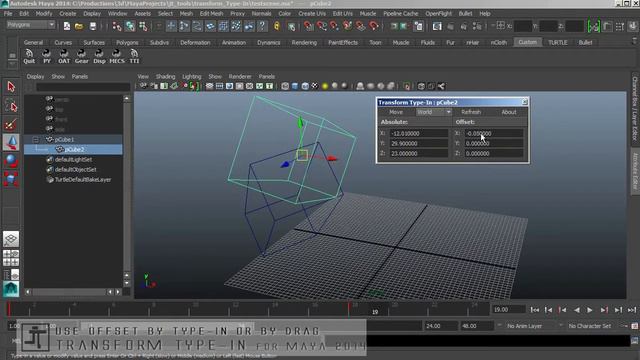
Task: Click the outliner horizontal scrollbar
Action: [x=70, y=292]
